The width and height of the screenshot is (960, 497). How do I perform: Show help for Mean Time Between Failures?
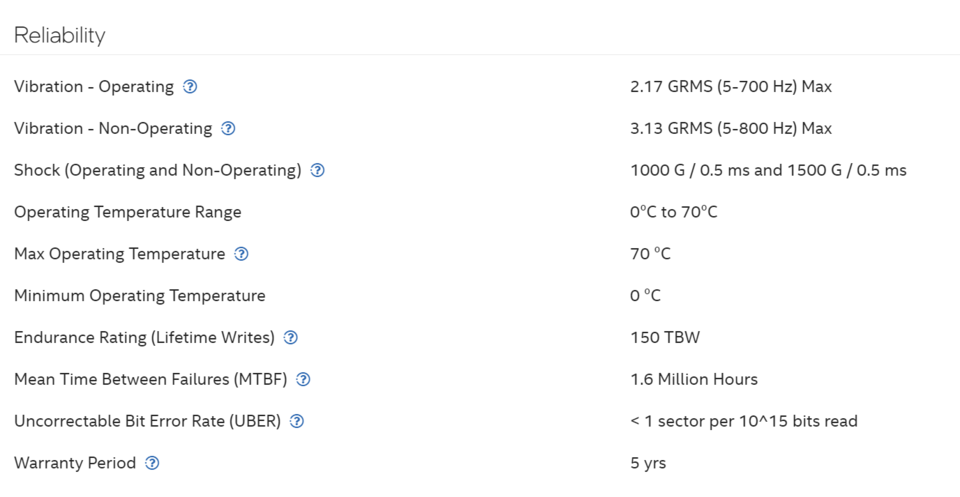pyautogui.click(x=303, y=379)
